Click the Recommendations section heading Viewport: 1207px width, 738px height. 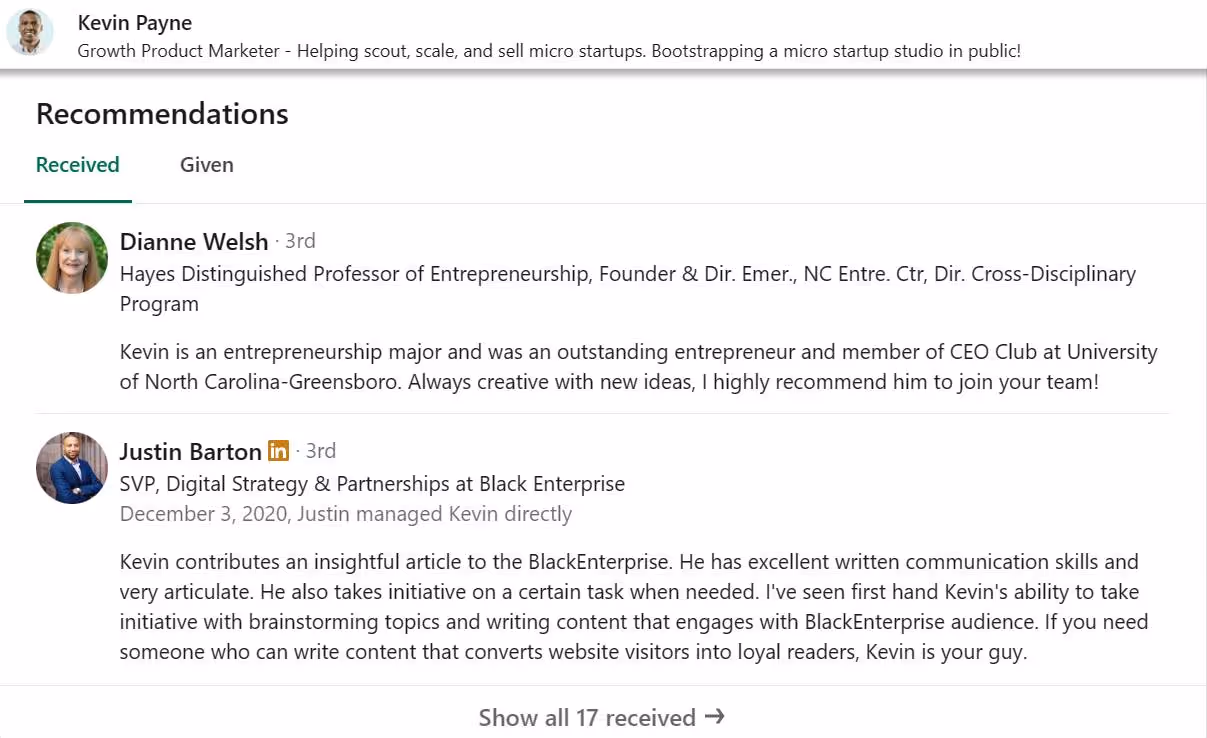coord(161,113)
